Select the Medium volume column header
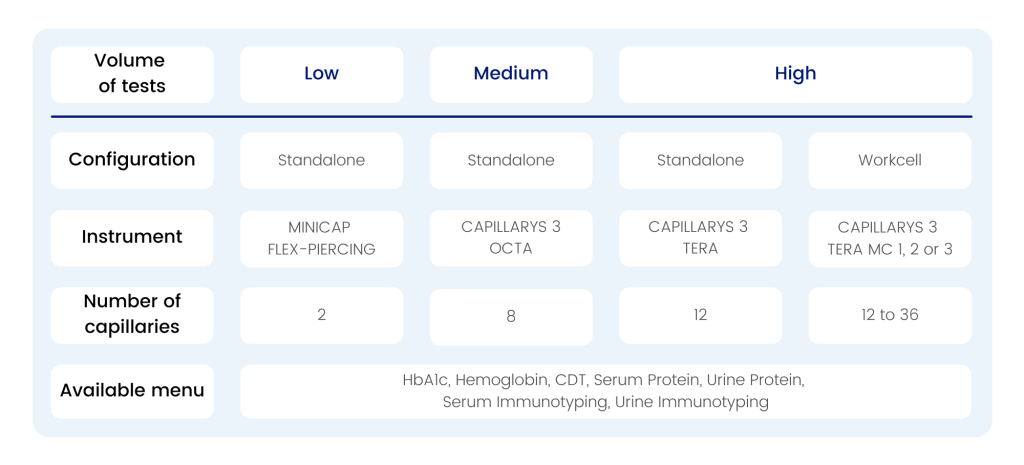Image resolution: width=1024 pixels, height=465 pixels. 511,74
